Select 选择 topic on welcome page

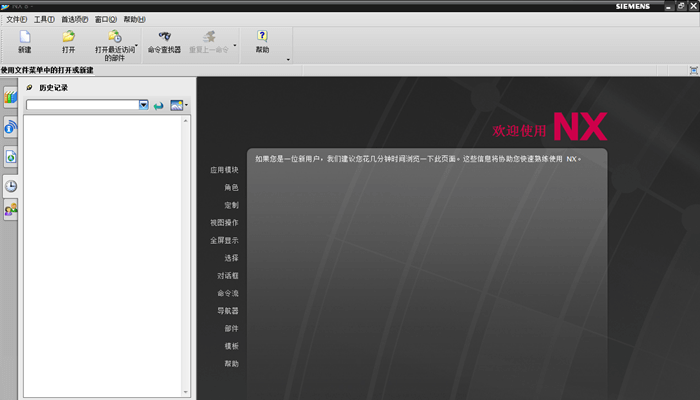(x=231, y=258)
